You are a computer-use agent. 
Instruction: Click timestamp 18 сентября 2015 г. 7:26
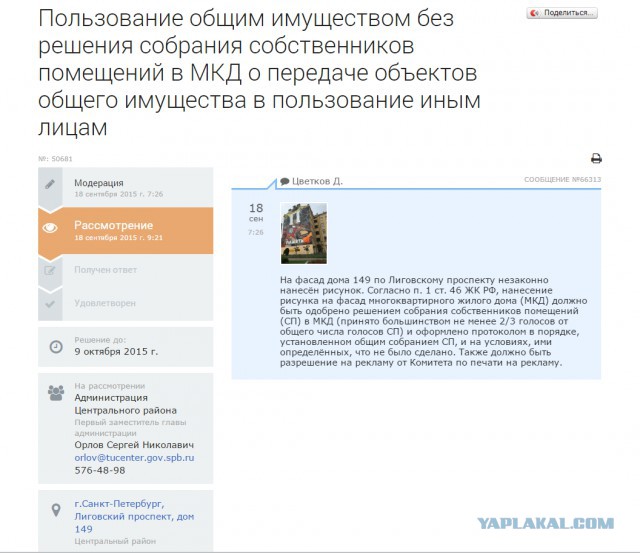click(118, 194)
